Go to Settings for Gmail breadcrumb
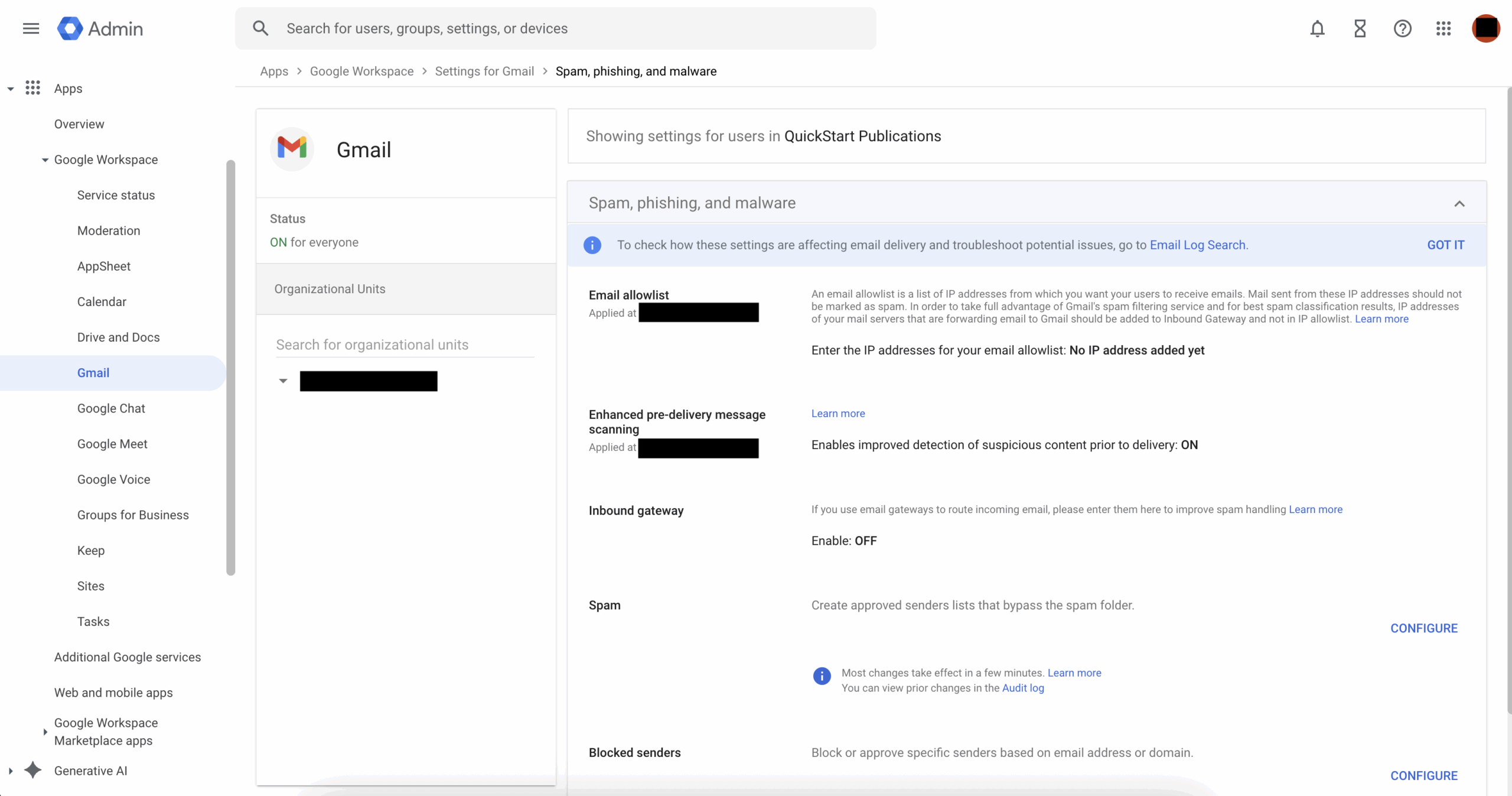This screenshot has width=1512, height=796. tap(484, 71)
